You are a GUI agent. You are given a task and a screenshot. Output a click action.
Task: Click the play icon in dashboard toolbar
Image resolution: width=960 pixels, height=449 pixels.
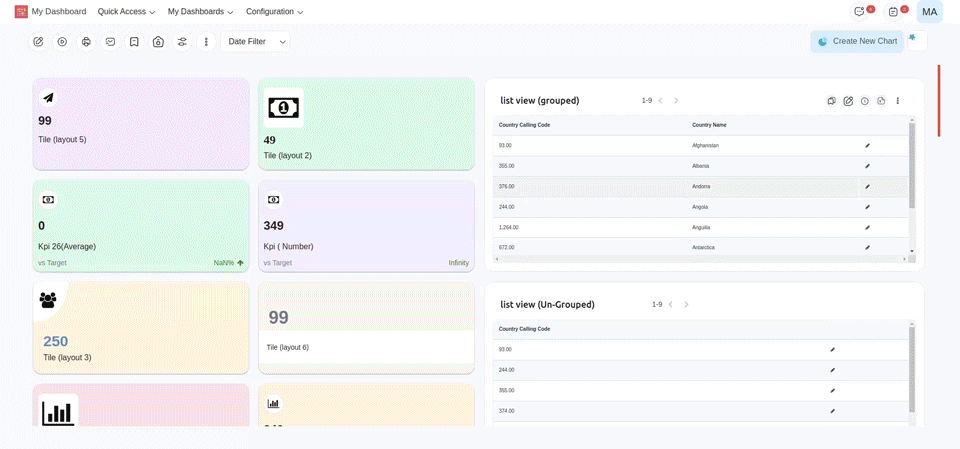click(62, 42)
